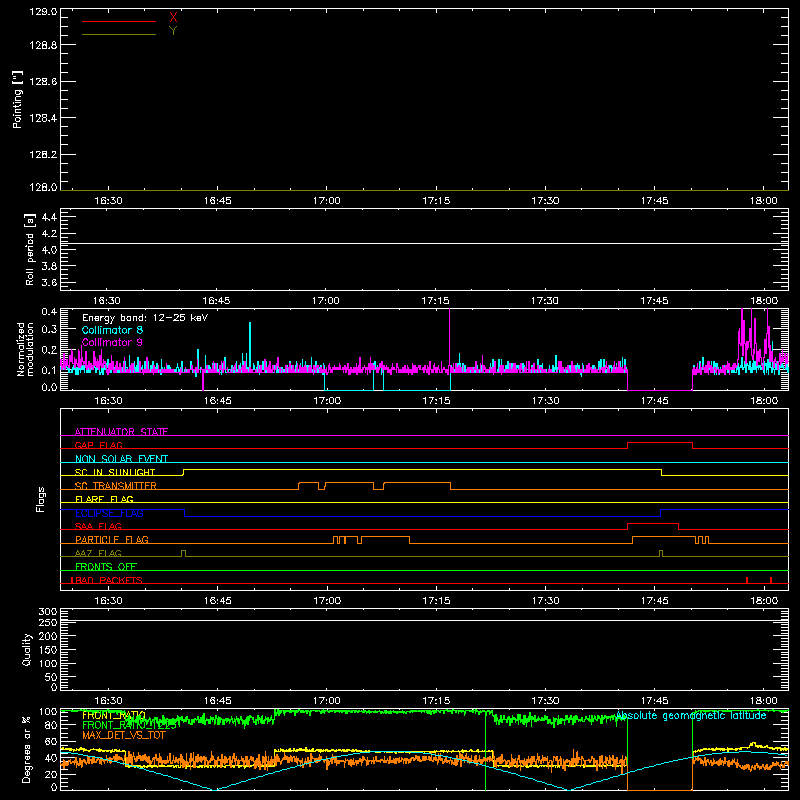Screen dimensions: 800x800
Task: Click the 0.4 tick on modulation axis
Action: tap(49, 312)
